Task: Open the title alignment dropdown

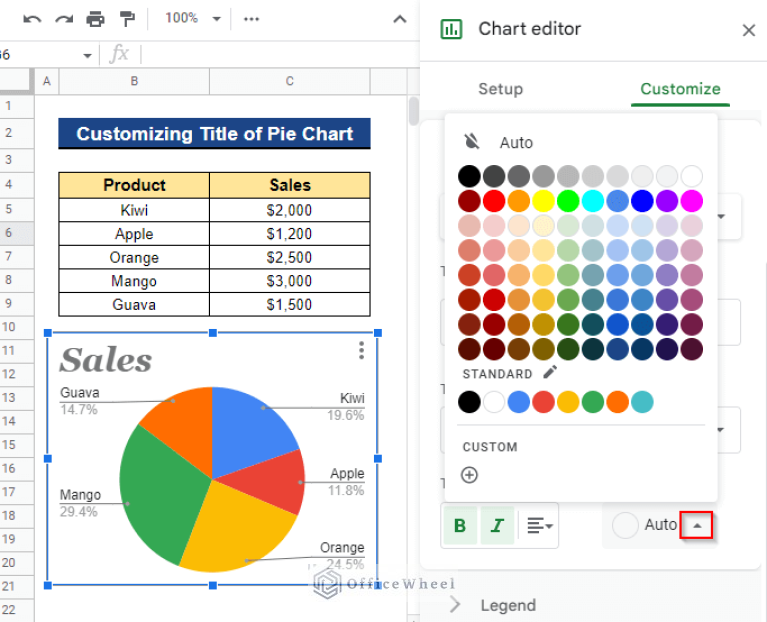Action: (539, 526)
